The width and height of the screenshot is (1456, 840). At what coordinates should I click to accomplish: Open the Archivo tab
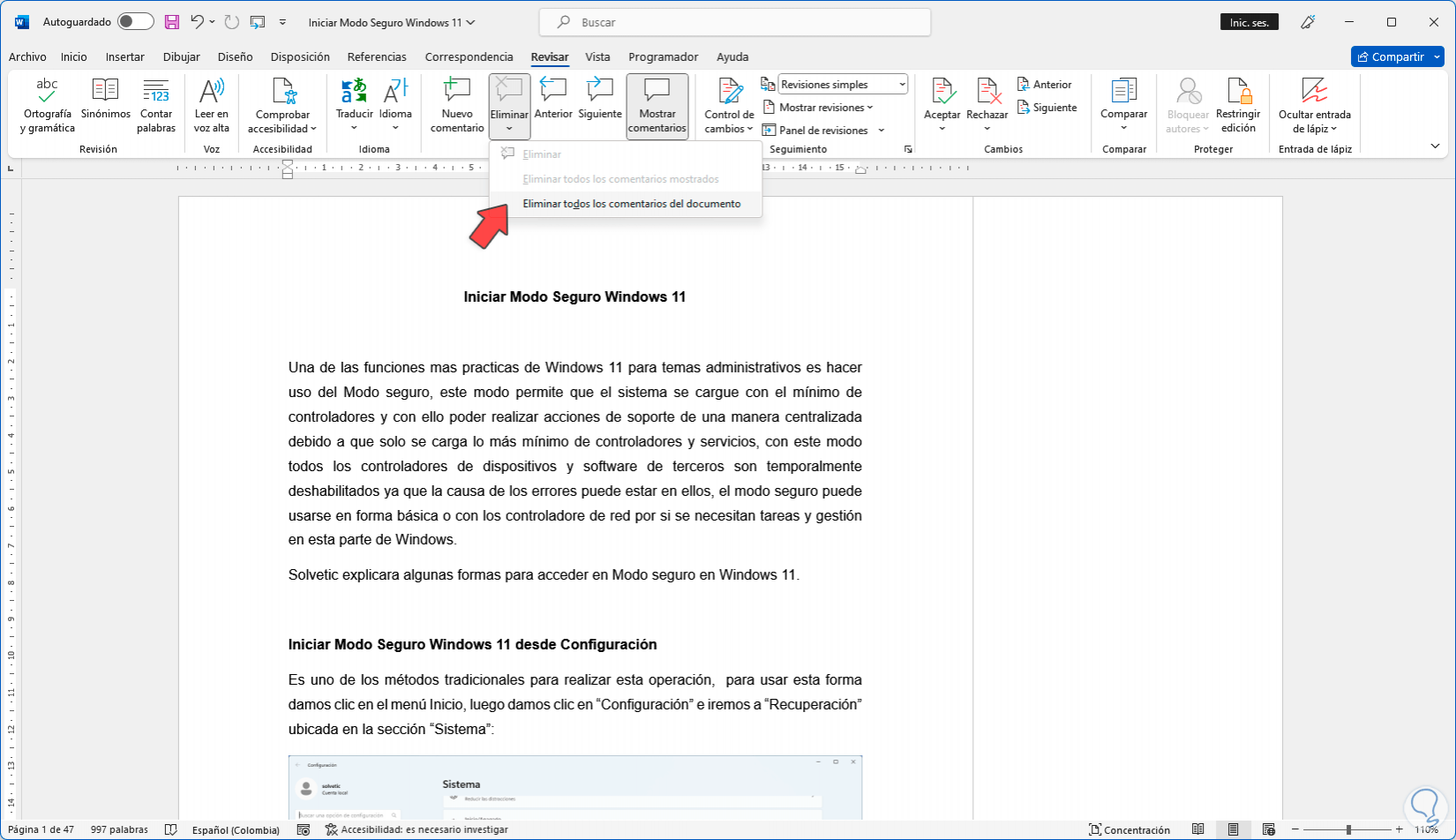(27, 56)
